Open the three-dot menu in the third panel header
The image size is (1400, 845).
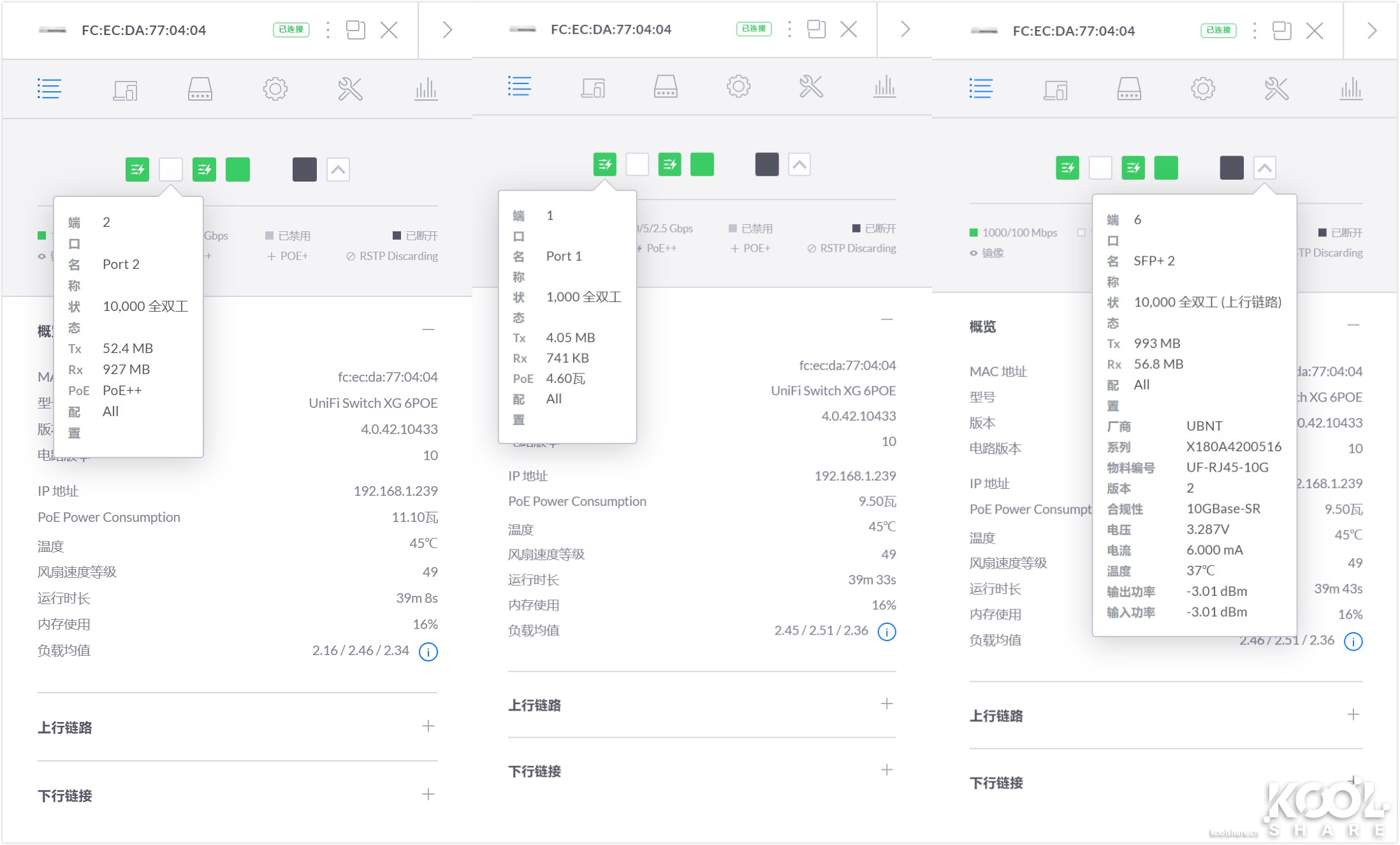click(x=1255, y=30)
